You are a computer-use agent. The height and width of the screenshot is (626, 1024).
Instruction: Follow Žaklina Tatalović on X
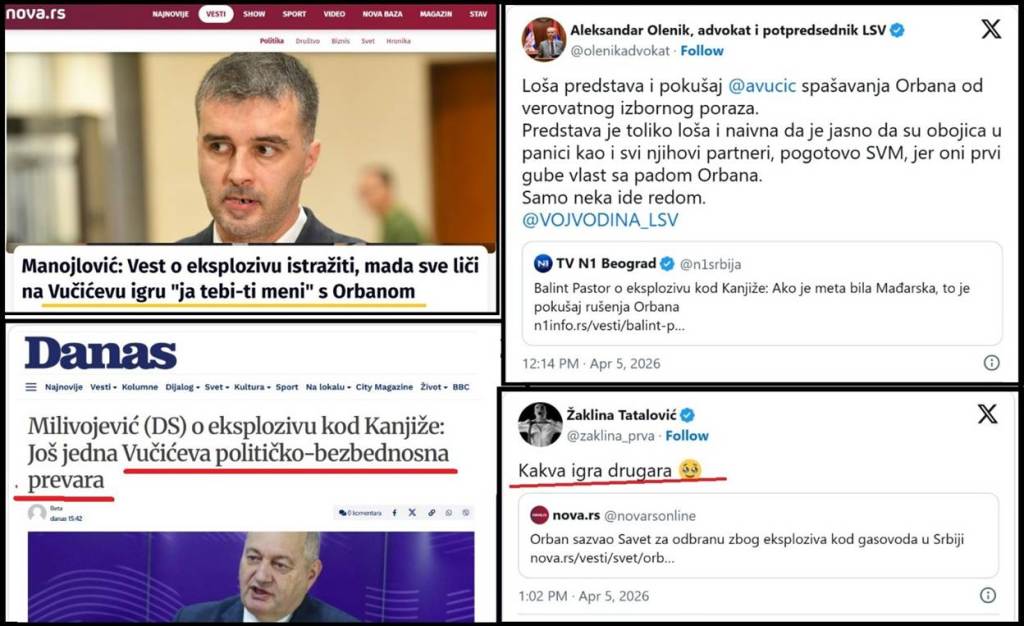[687, 436]
